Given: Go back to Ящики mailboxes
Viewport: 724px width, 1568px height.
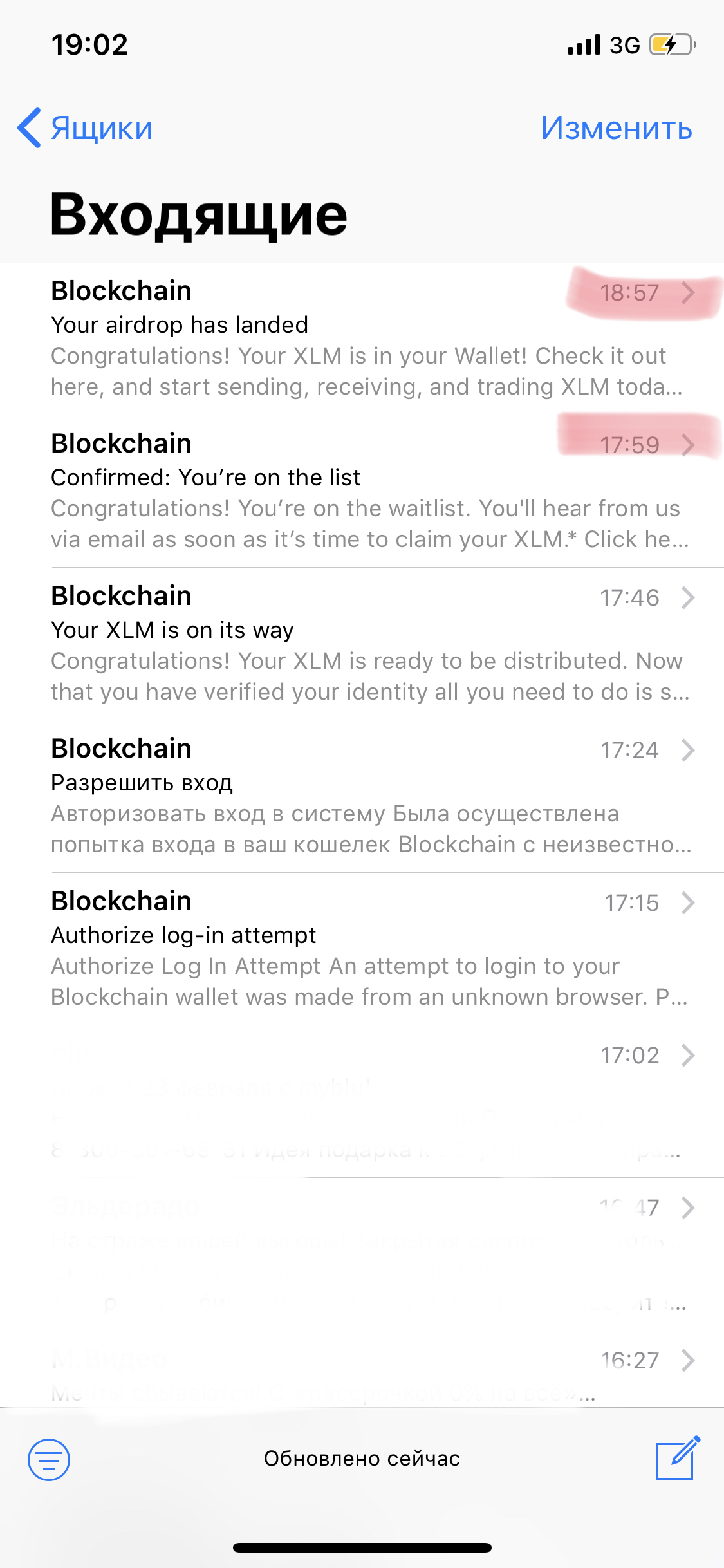Looking at the screenshot, I should [85, 127].
